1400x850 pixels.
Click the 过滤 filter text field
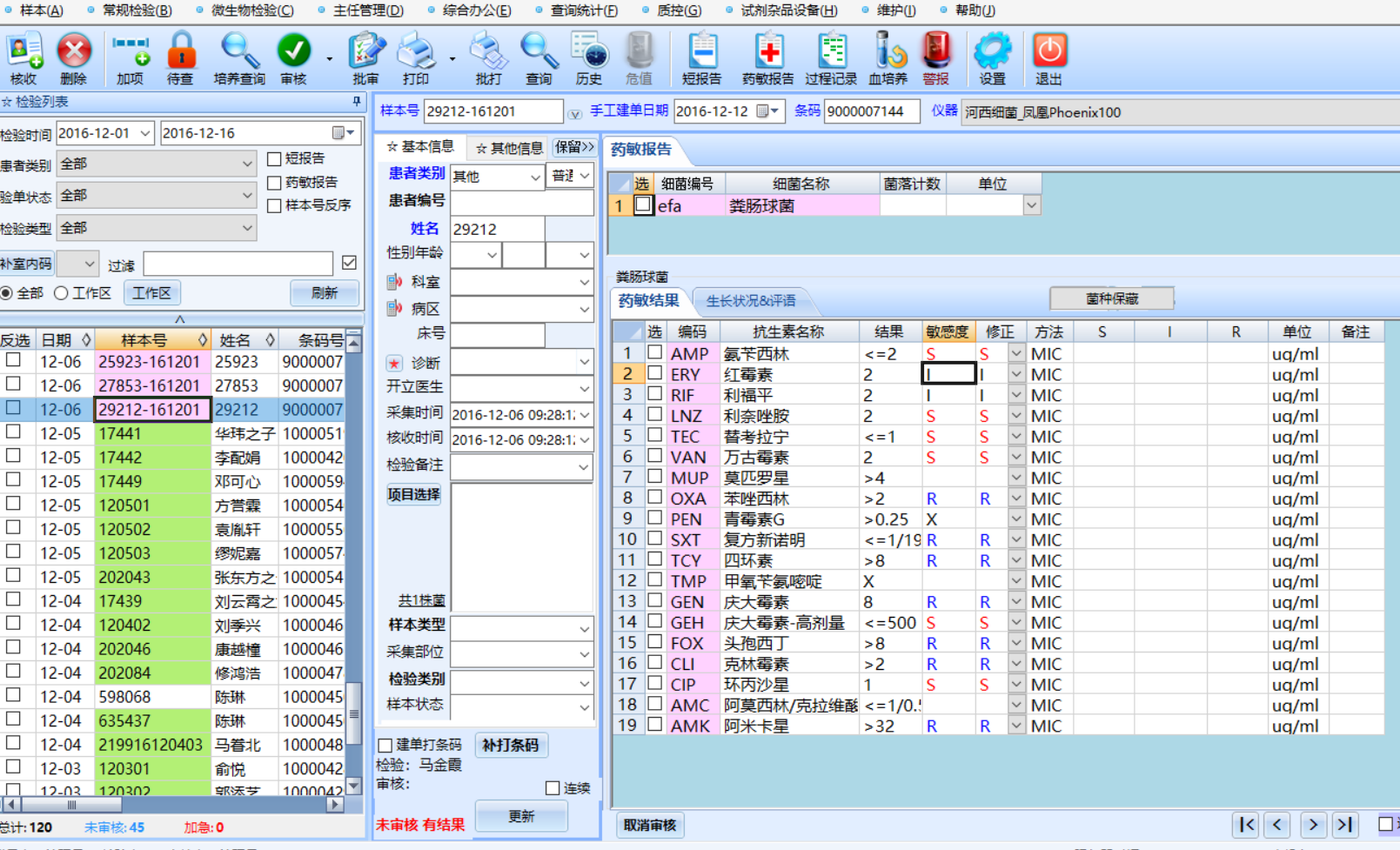tap(238, 264)
